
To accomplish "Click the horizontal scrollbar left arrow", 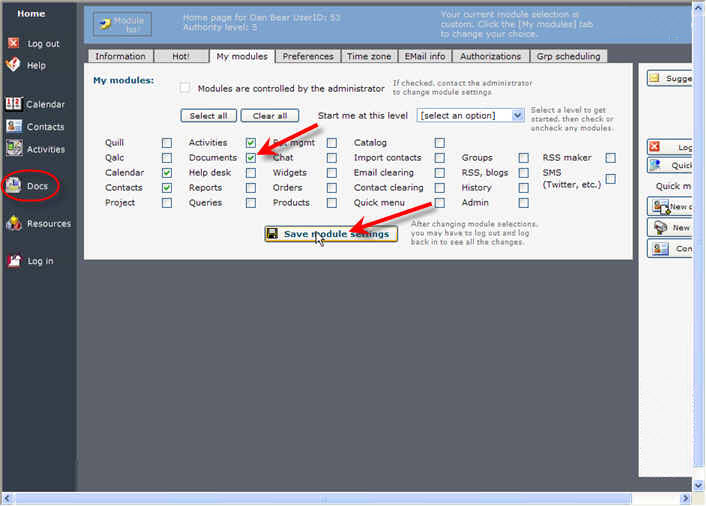I will coord(8,498).
